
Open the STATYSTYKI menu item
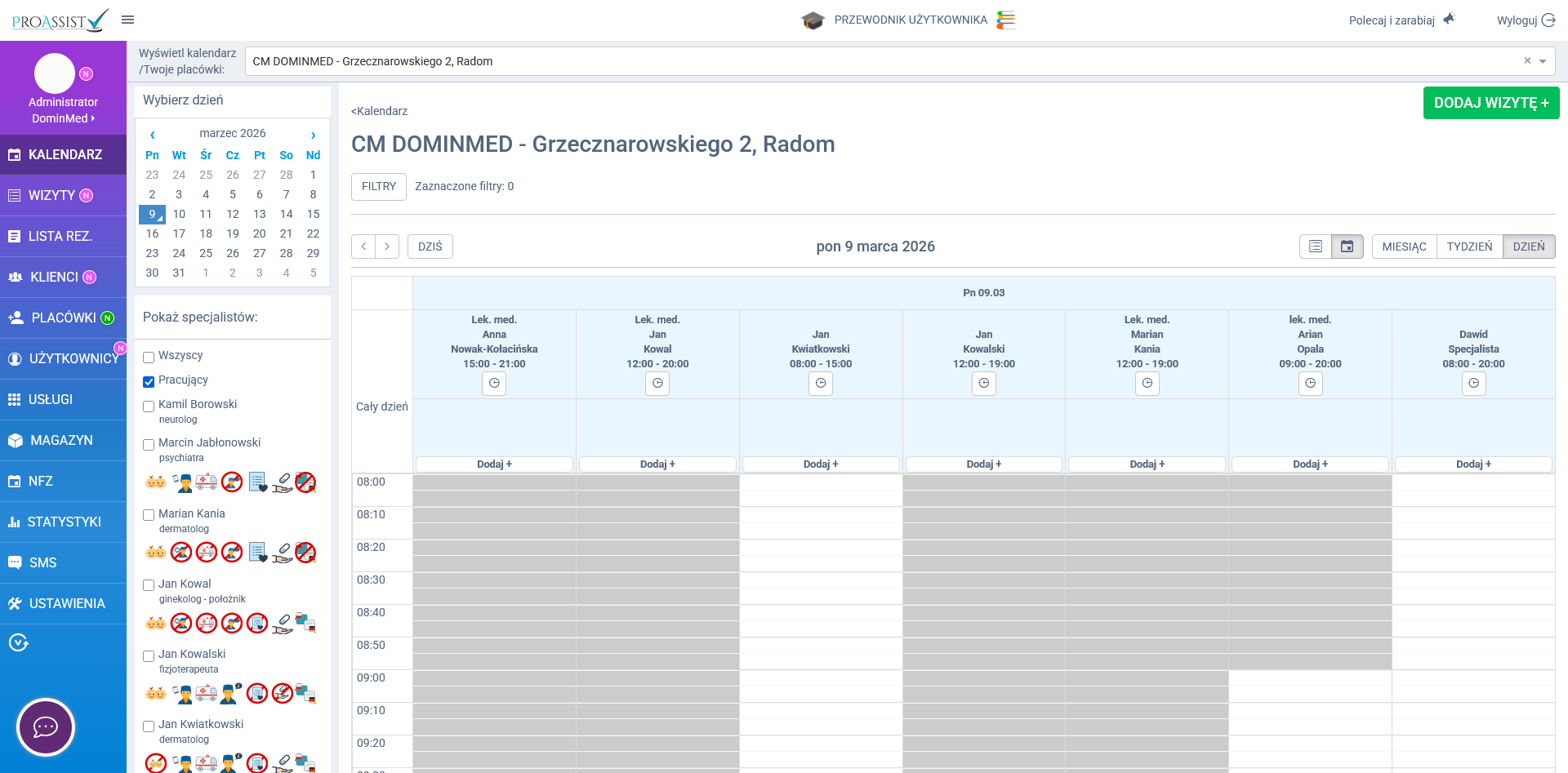[x=63, y=522]
